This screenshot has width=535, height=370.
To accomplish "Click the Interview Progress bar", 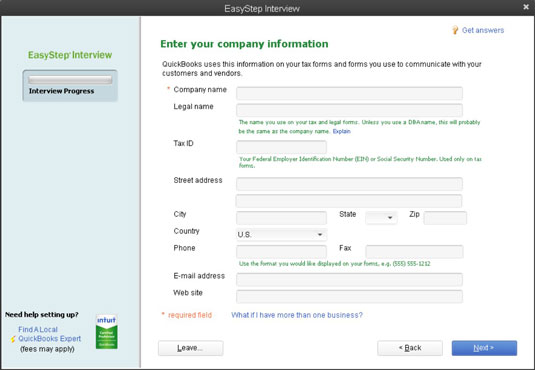I will (x=70, y=80).
